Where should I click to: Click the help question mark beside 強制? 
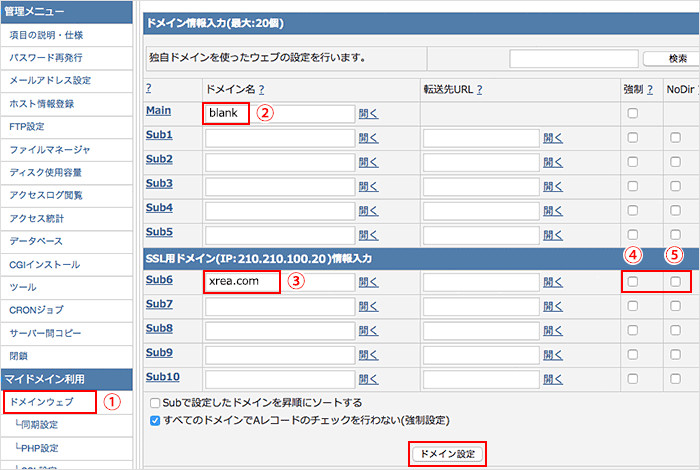point(650,89)
